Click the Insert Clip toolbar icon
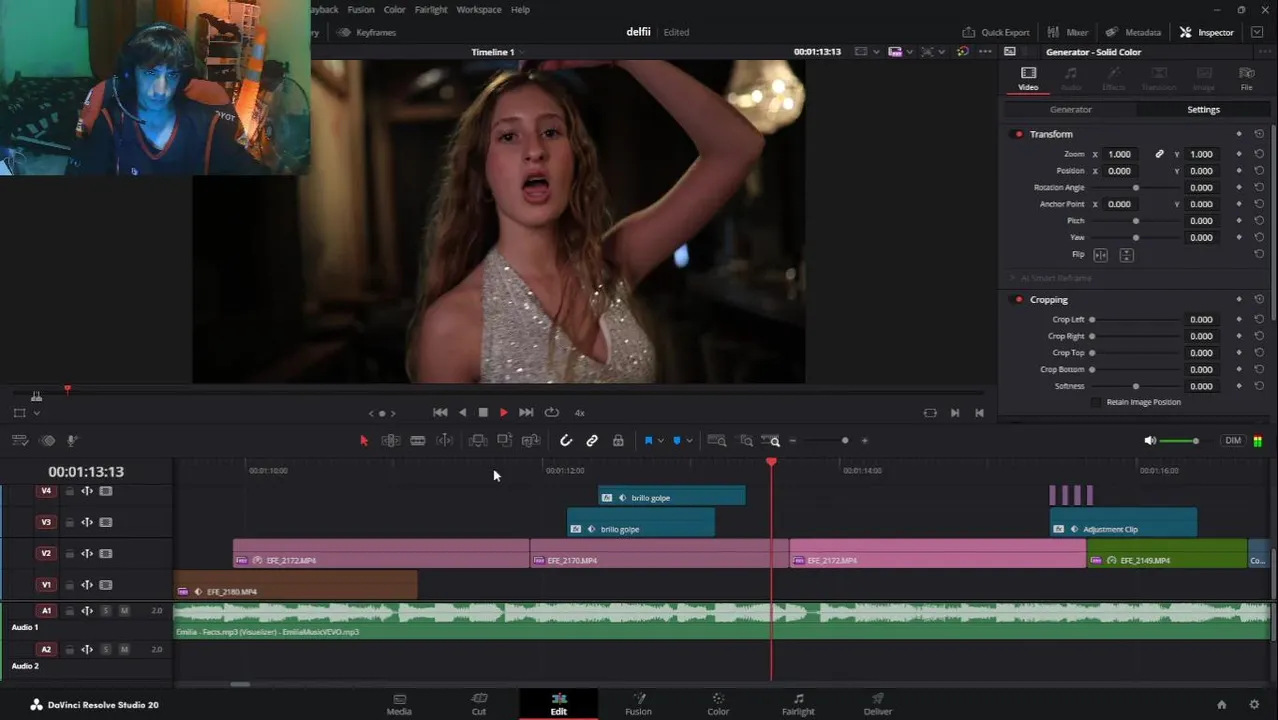1278x720 pixels. coord(478,441)
